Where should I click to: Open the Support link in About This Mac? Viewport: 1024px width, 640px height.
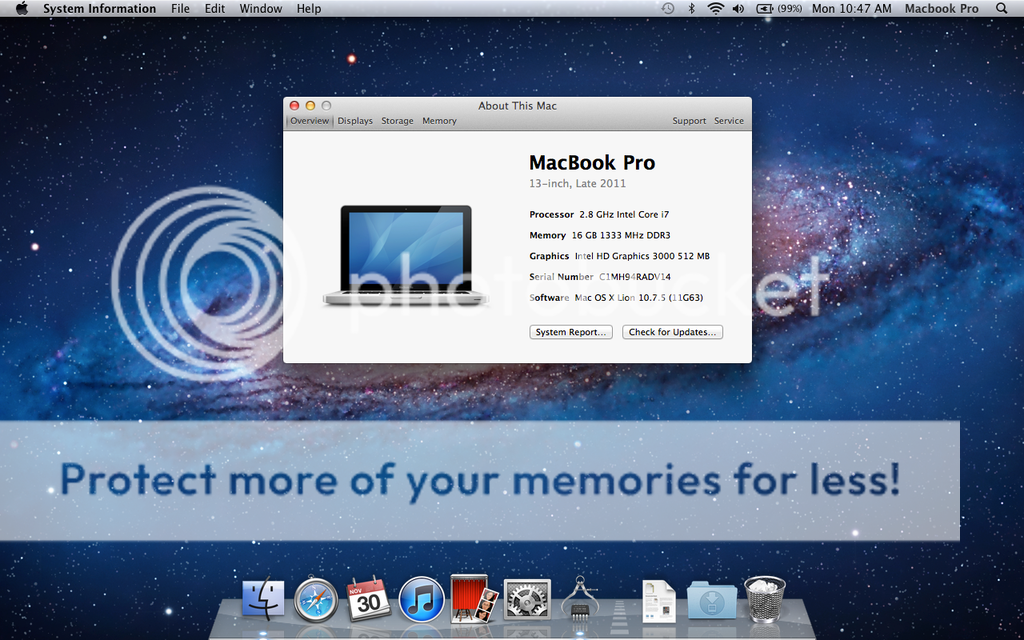(689, 121)
